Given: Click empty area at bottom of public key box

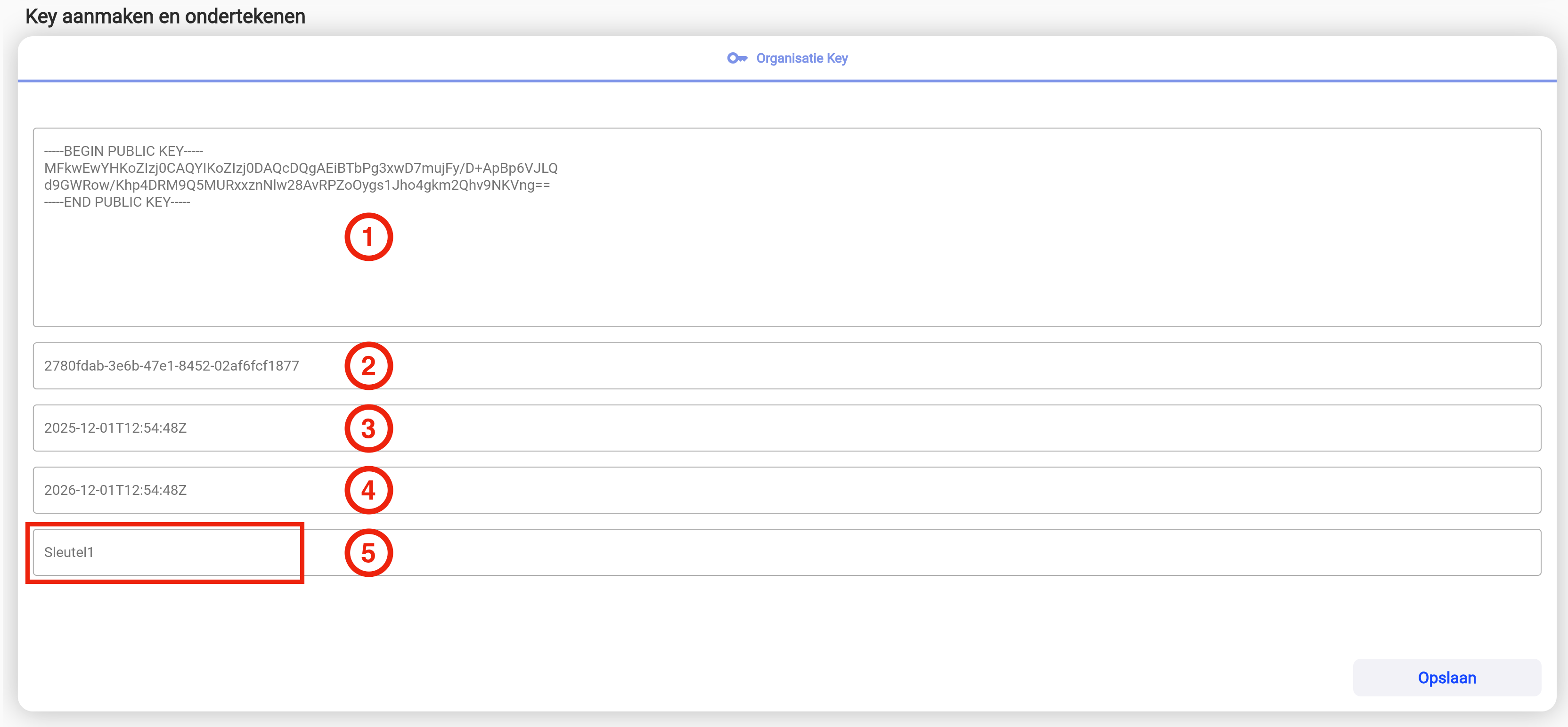Looking at the screenshot, I should pyautogui.click(x=785, y=298).
